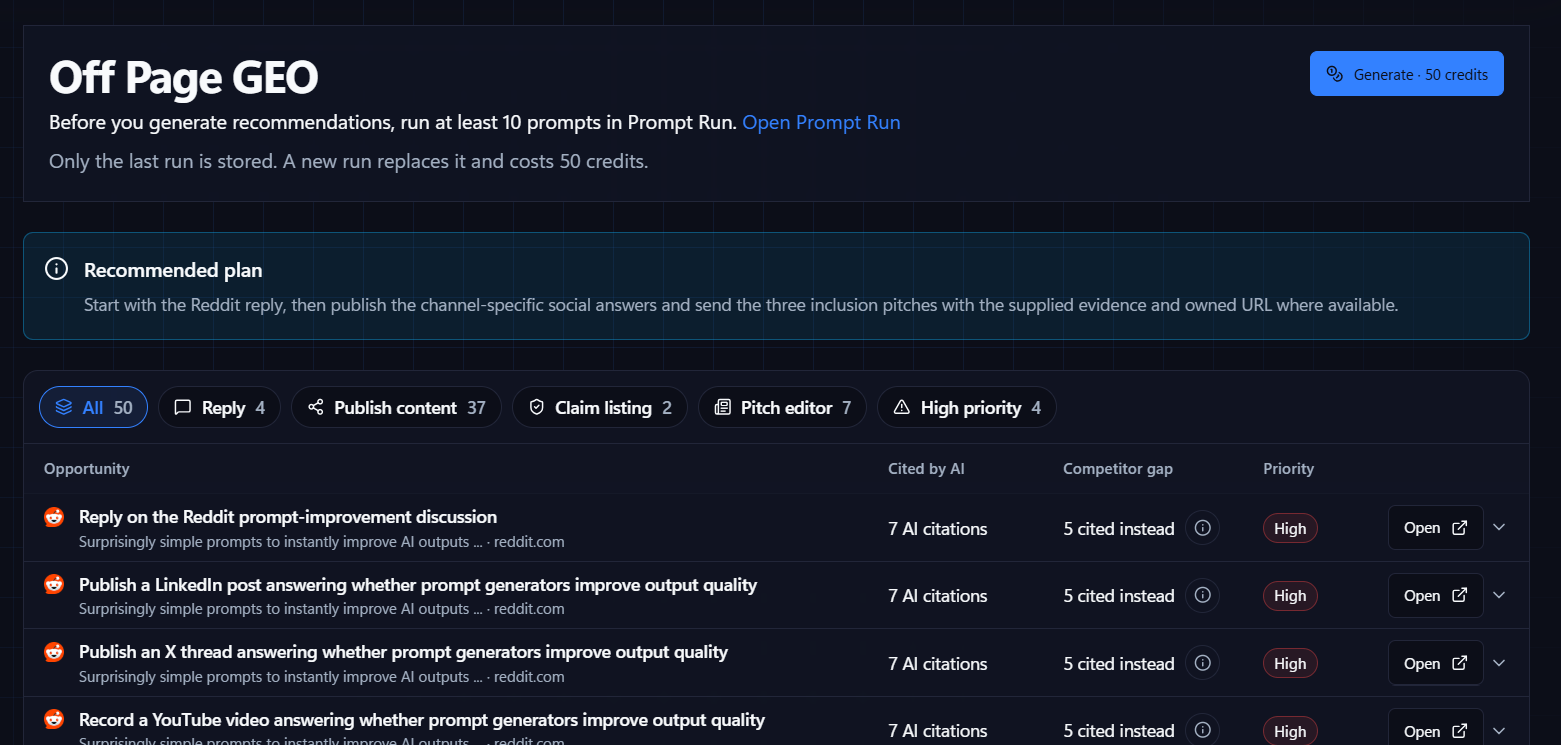Click the Cited by AI column header

pos(926,469)
